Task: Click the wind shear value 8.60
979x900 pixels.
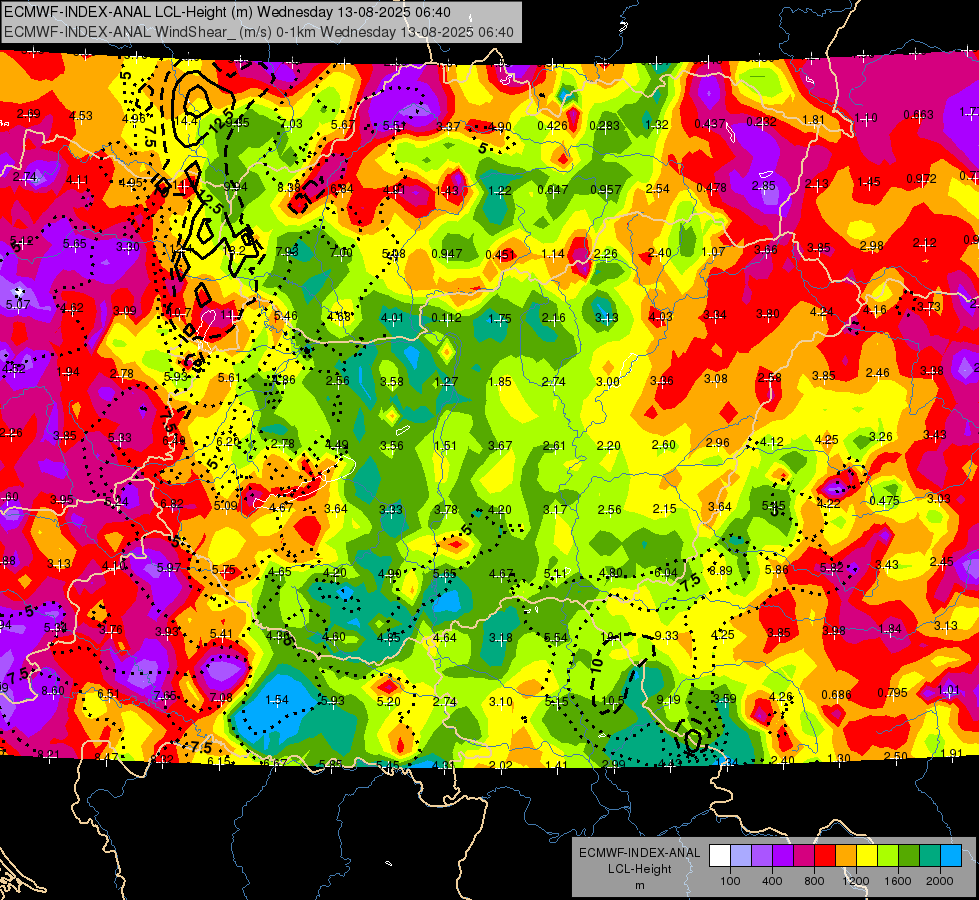Action: pos(52,691)
